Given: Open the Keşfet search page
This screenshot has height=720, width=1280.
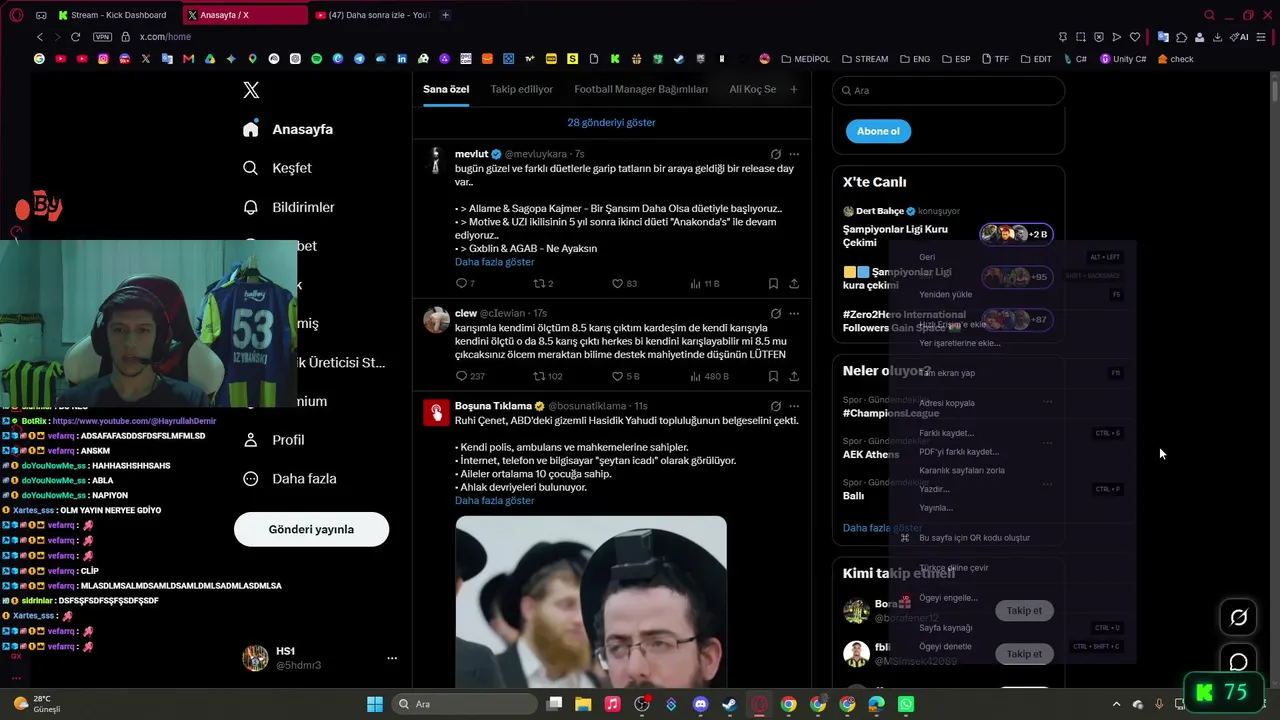Looking at the screenshot, I should coord(277,168).
